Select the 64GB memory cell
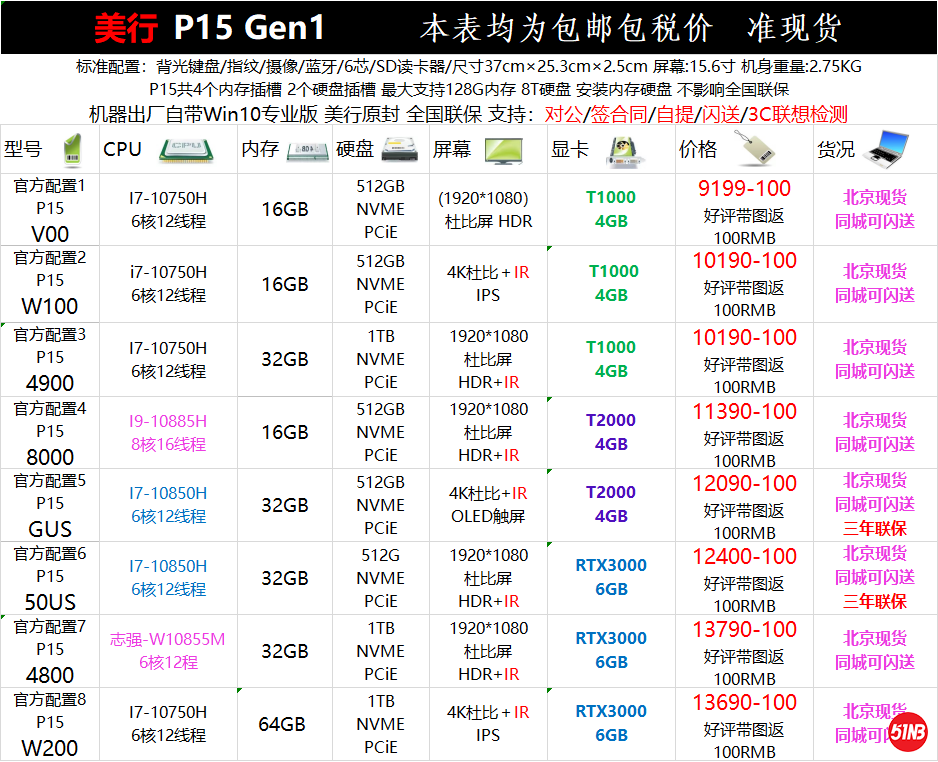This screenshot has height=762, width=938. point(284,724)
